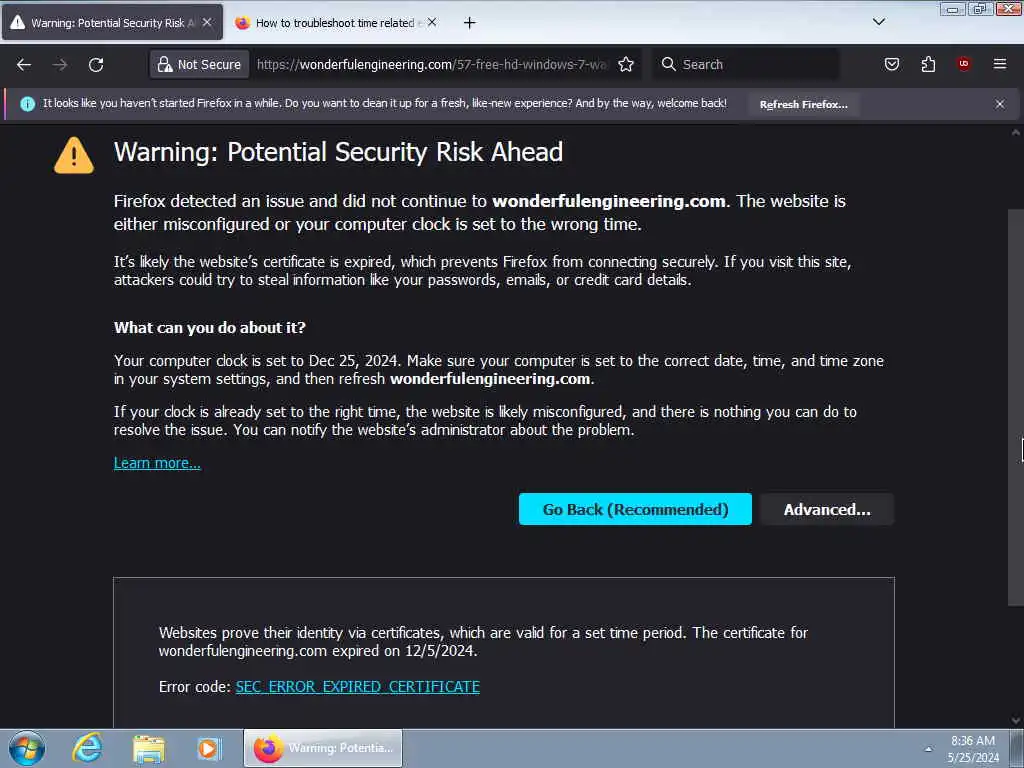Click the uBlock Origin shield icon
Image resolution: width=1024 pixels, height=768 pixels.
point(964,64)
